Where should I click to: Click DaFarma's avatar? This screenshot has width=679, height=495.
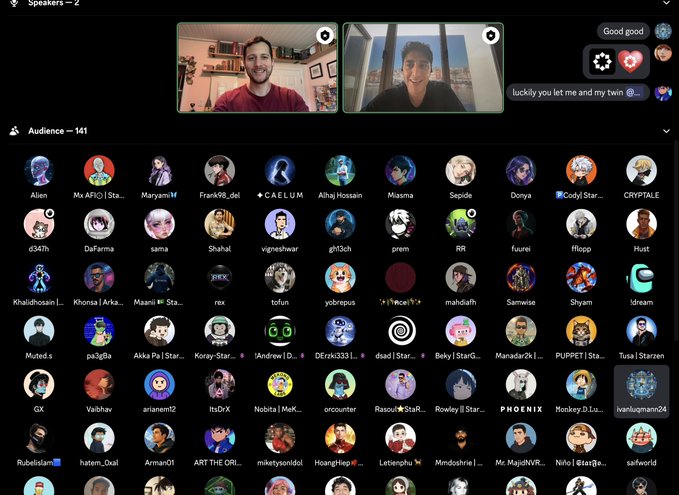tap(99, 224)
